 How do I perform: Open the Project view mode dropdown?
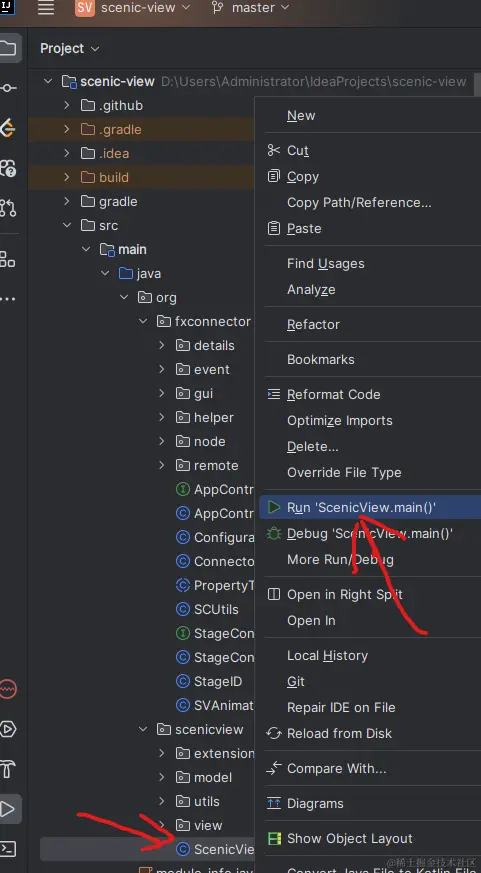tap(70, 48)
